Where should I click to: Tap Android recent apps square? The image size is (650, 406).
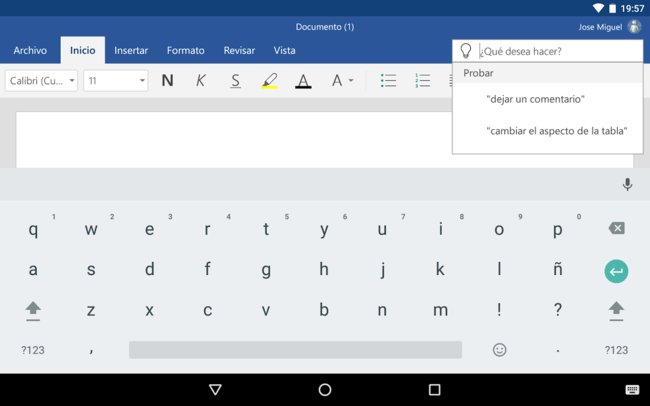pyautogui.click(x=434, y=390)
